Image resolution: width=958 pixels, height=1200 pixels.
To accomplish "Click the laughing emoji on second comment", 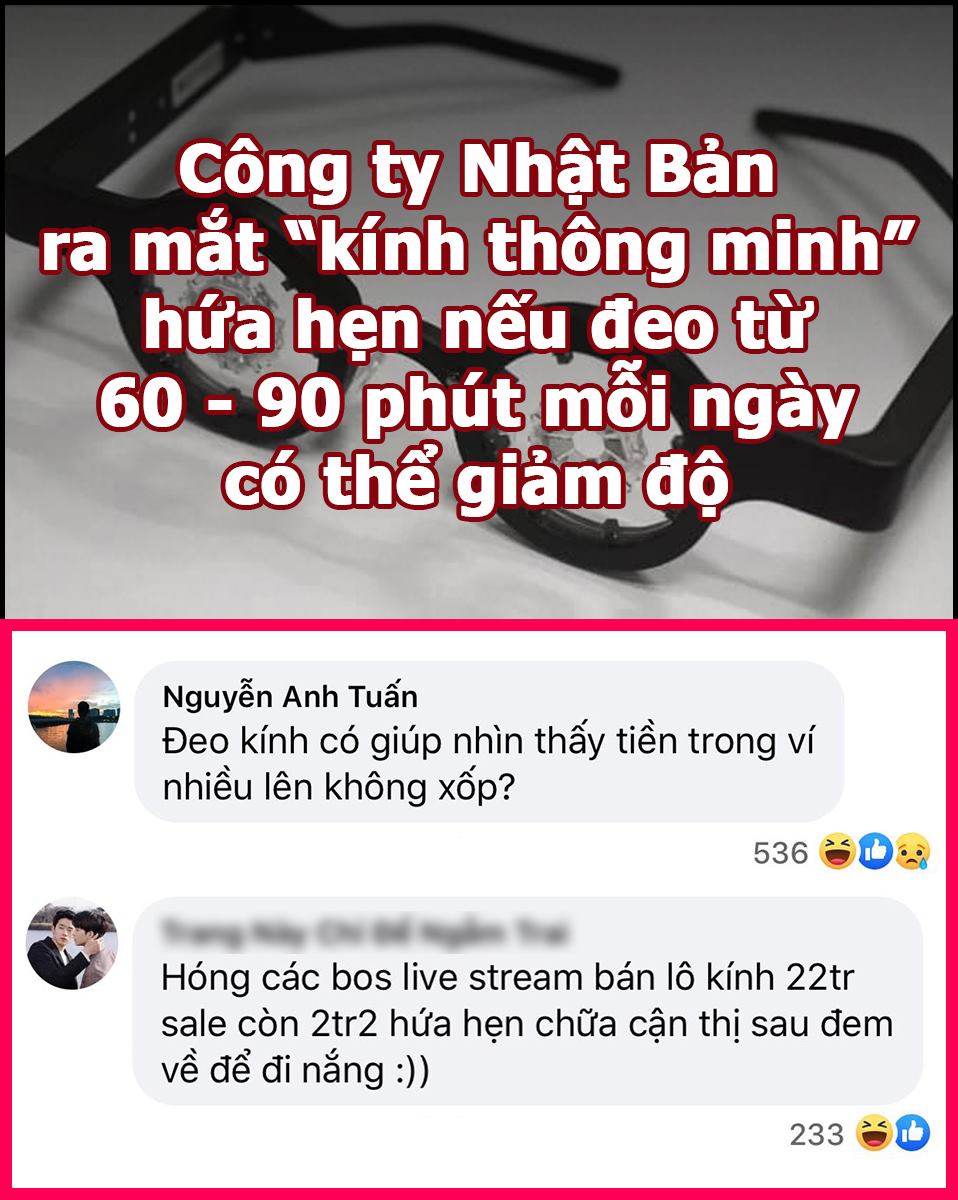I will 875,1134.
